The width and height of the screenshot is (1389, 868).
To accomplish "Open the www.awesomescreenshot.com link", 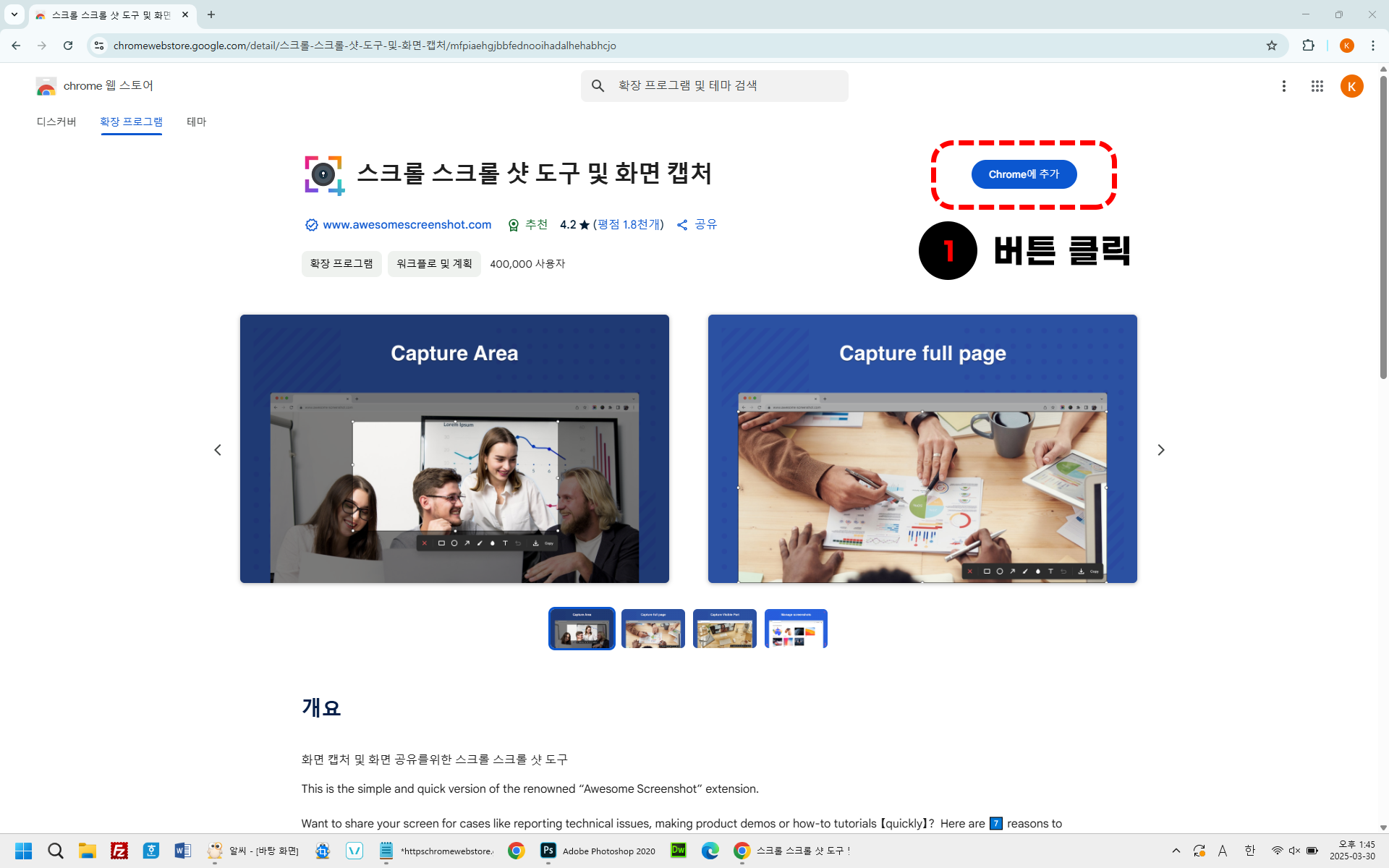I will 407,225.
